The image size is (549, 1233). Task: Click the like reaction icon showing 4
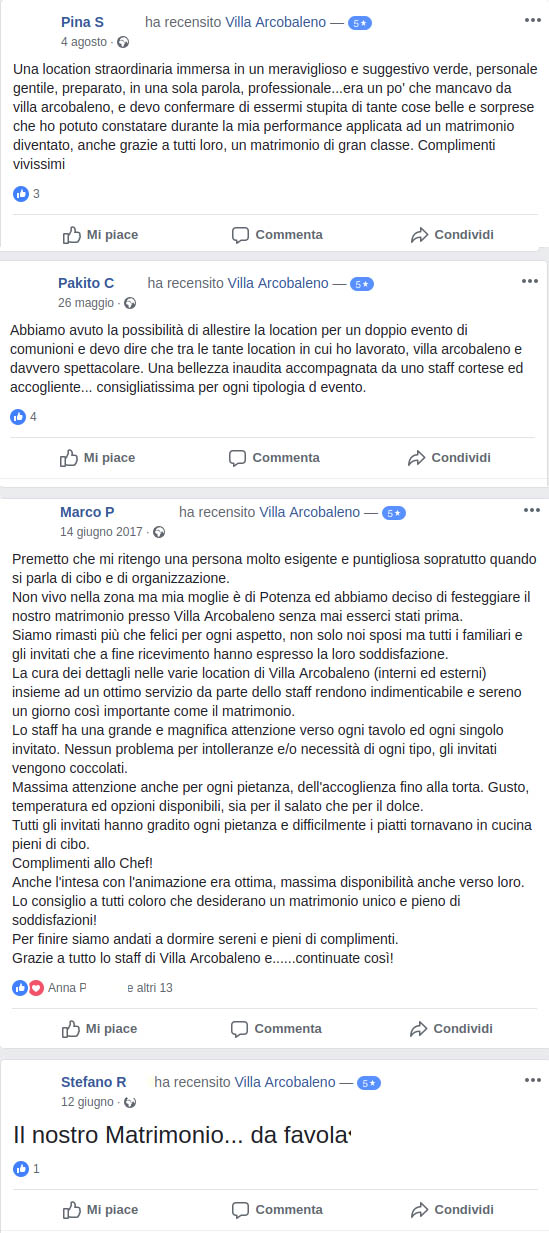click(x=18, y=416)
